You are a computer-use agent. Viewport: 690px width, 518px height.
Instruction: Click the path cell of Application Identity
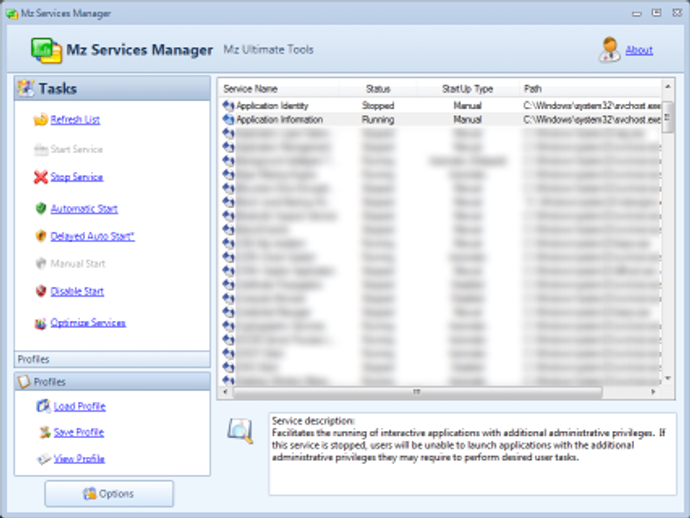pyautogui.click(x=592, y=106)
